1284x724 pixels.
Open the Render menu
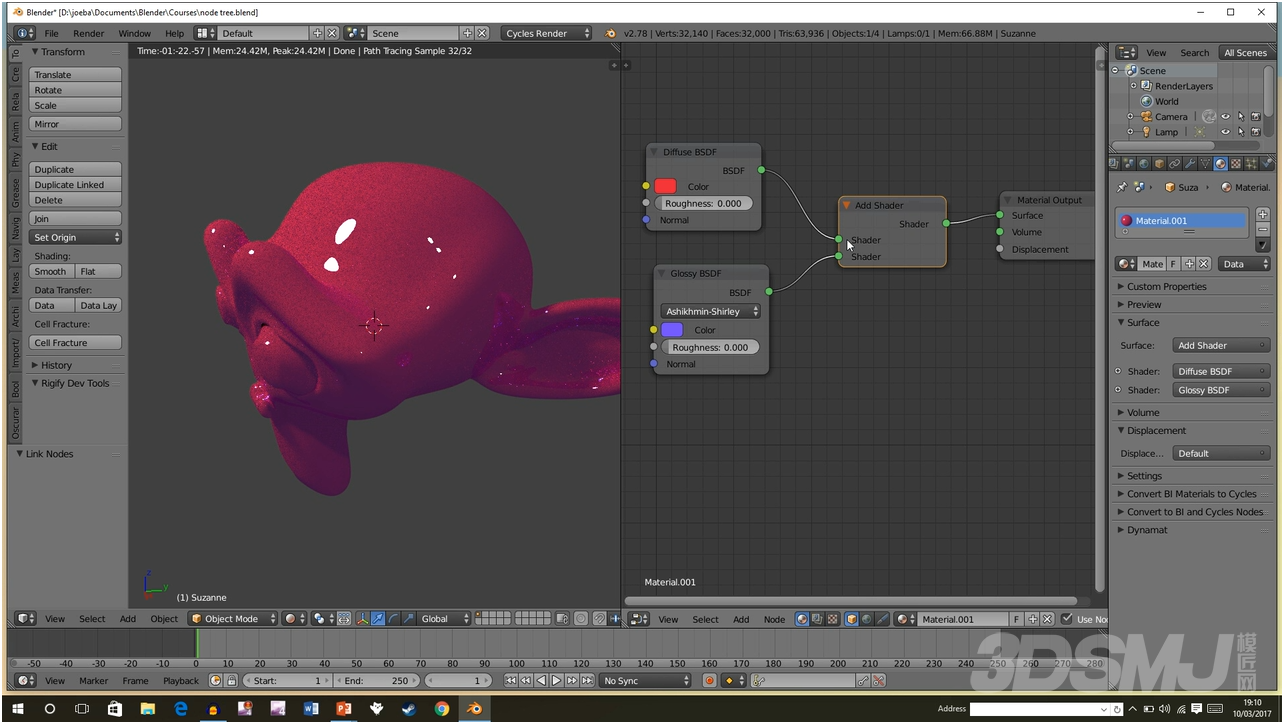coord(88,33)
